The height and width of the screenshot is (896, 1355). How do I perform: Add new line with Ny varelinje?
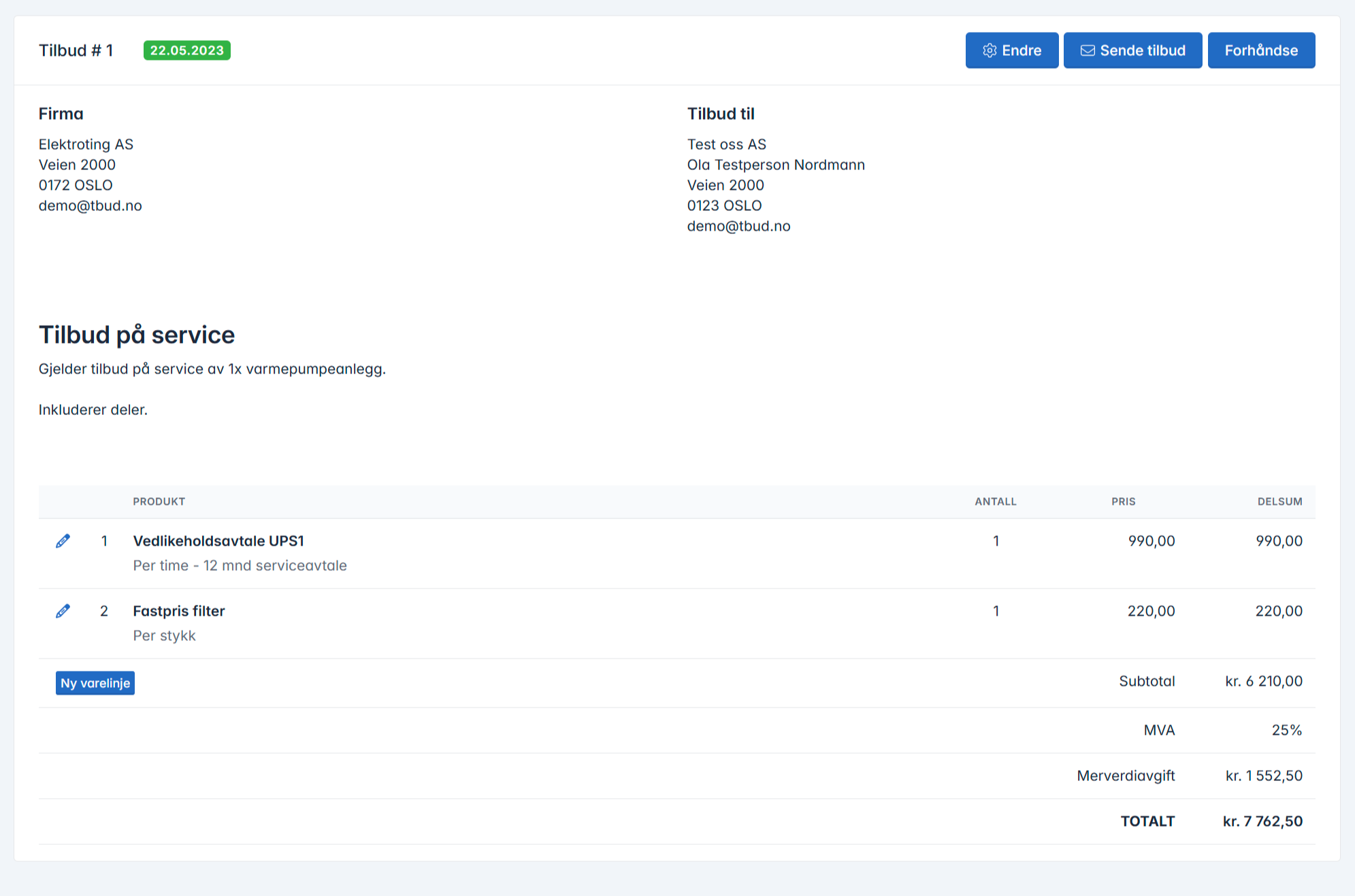[95, 683]
